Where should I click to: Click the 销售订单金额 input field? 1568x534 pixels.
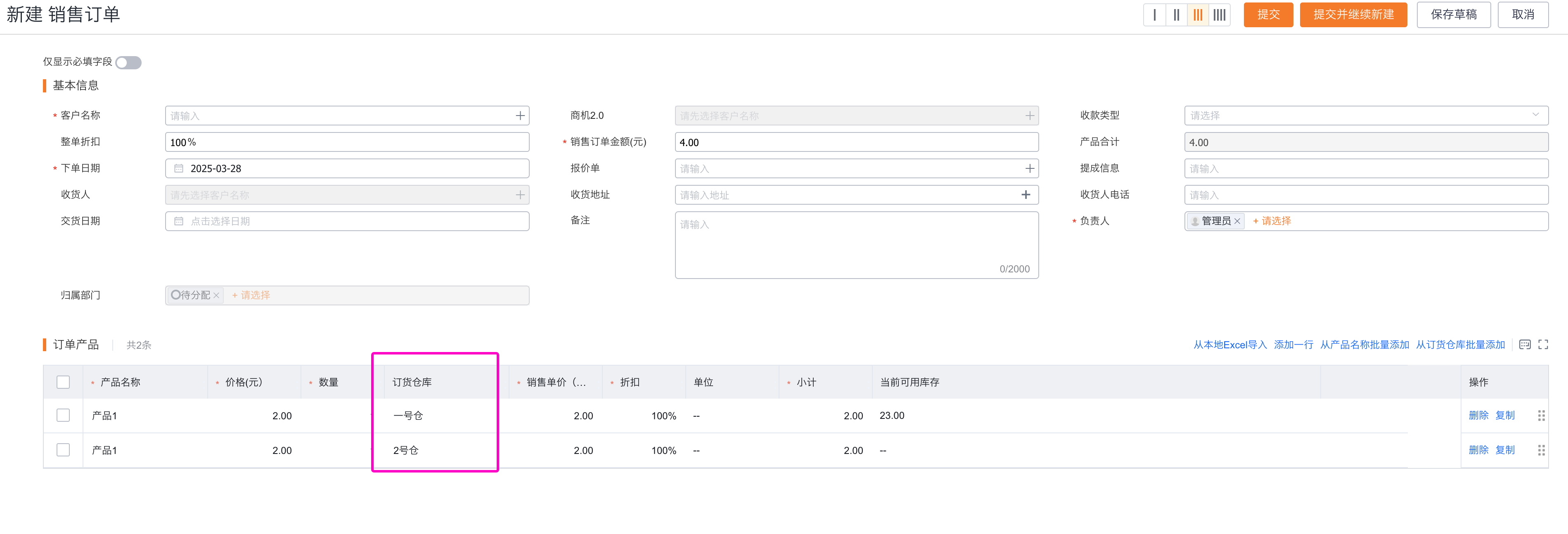[856, 142]
